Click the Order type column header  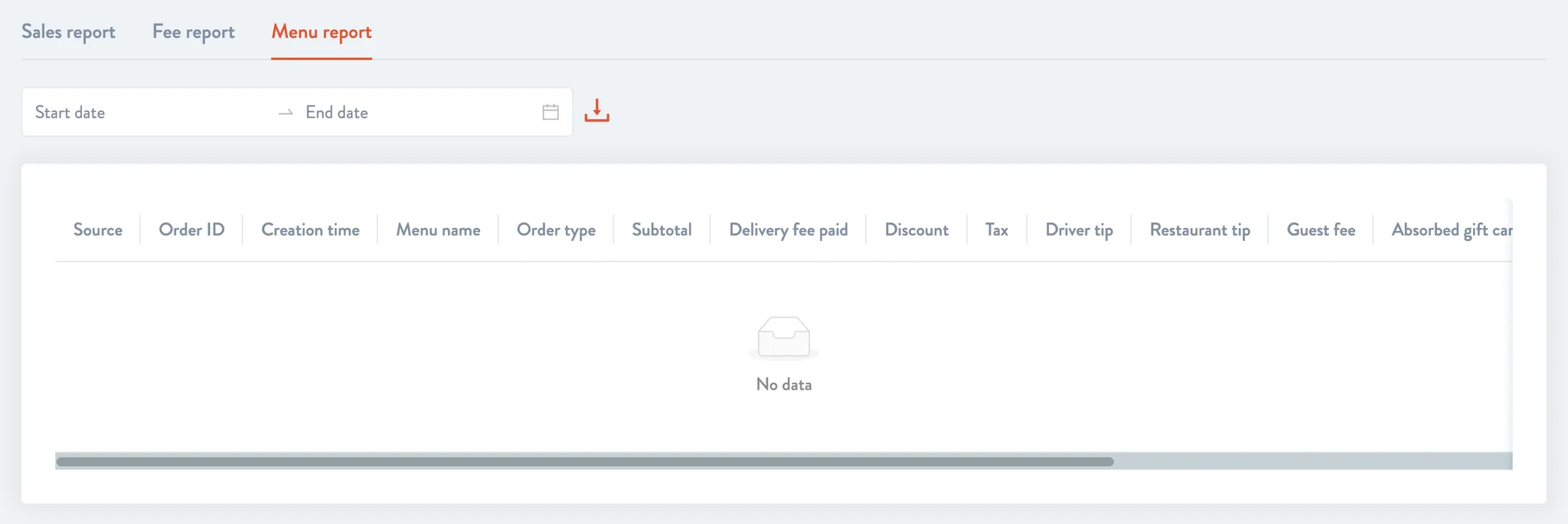click(556, 229)
